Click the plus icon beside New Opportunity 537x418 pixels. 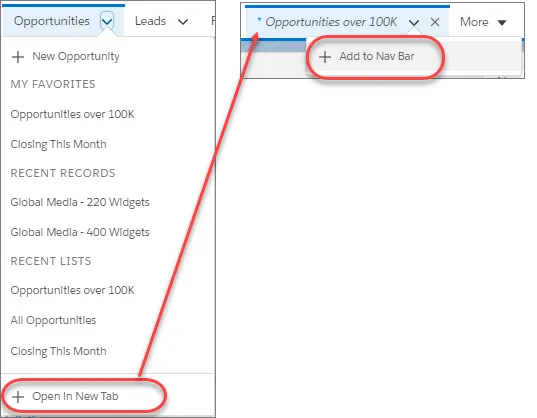[x=18, y=57]
